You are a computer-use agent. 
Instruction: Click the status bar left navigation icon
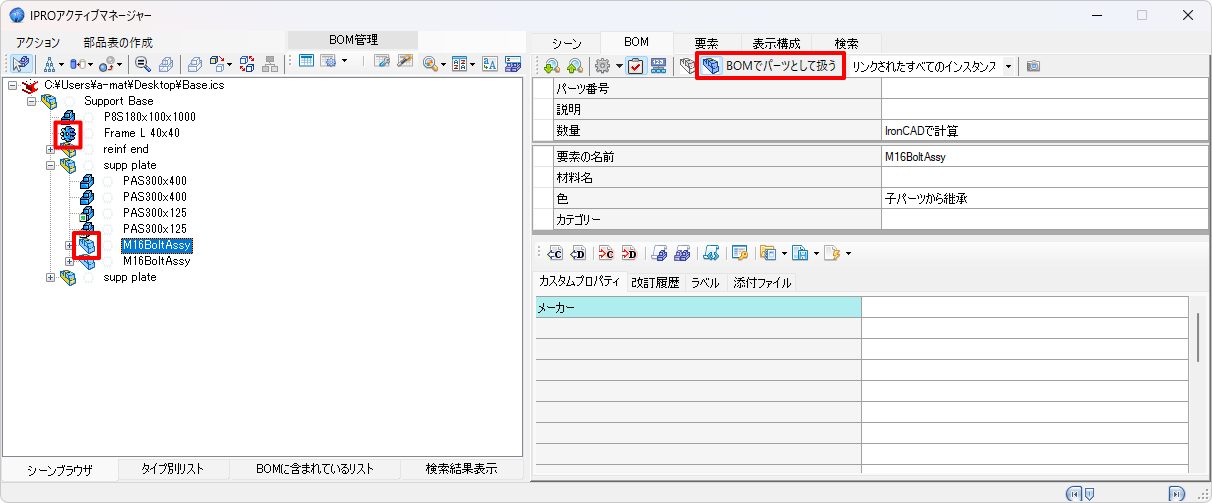click(1073, 493)
